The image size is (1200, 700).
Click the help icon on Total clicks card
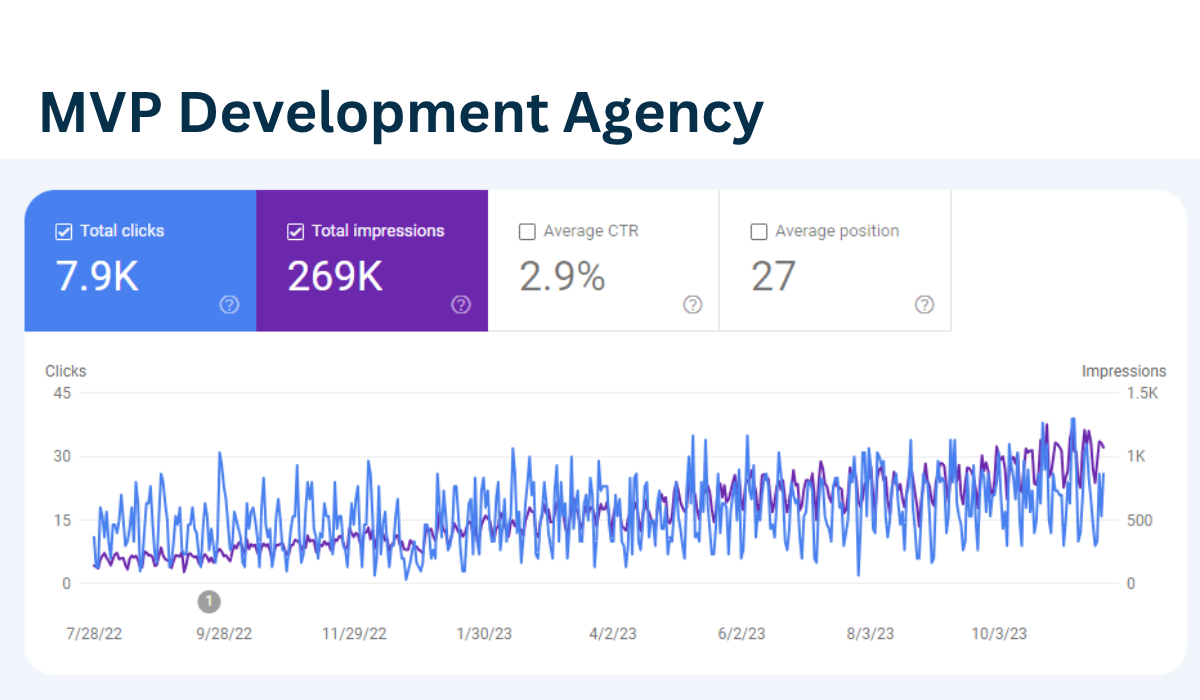229,304
